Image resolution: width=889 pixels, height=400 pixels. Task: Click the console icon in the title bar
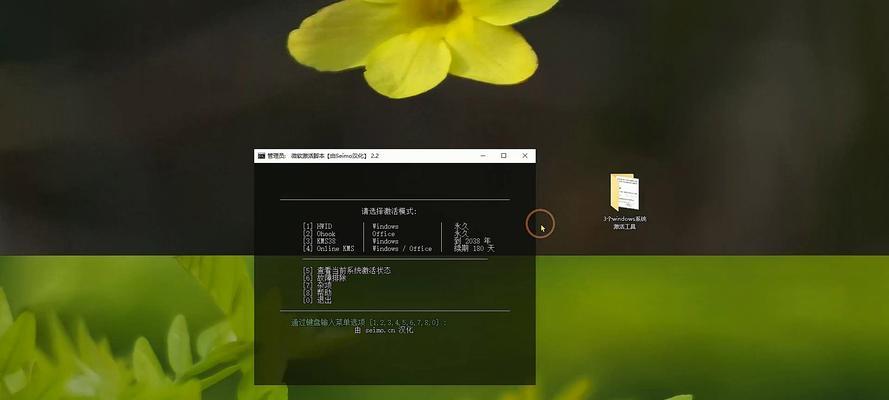click(x=261, y=156)
